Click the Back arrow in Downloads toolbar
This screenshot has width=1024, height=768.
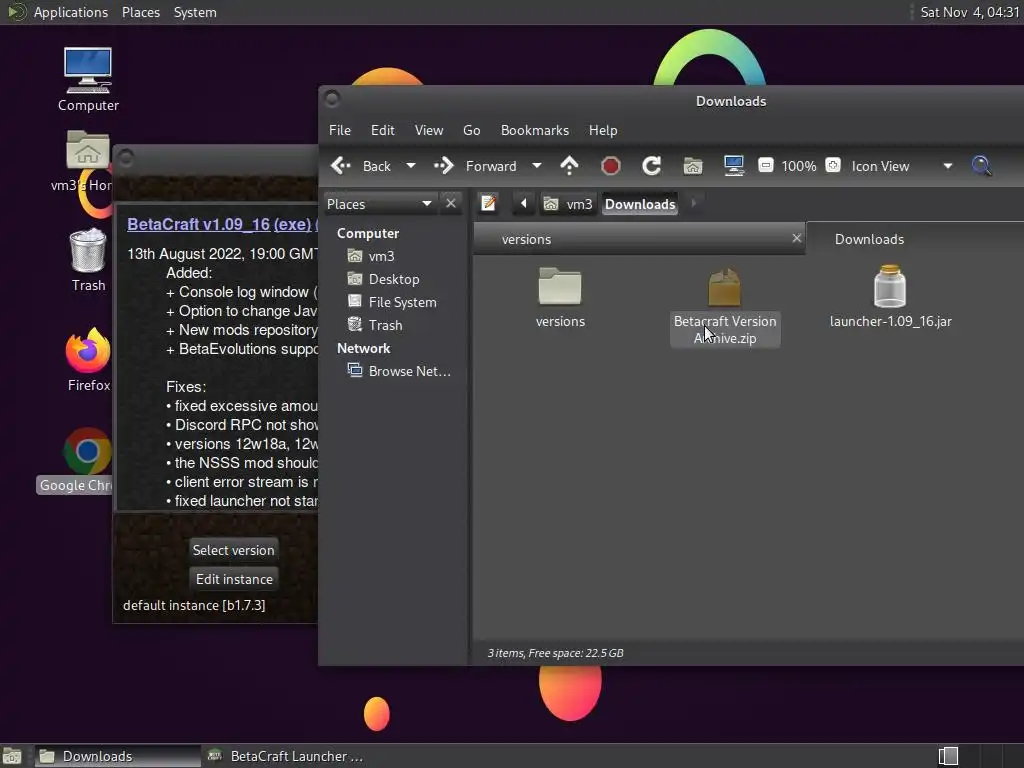click(341, 166)
